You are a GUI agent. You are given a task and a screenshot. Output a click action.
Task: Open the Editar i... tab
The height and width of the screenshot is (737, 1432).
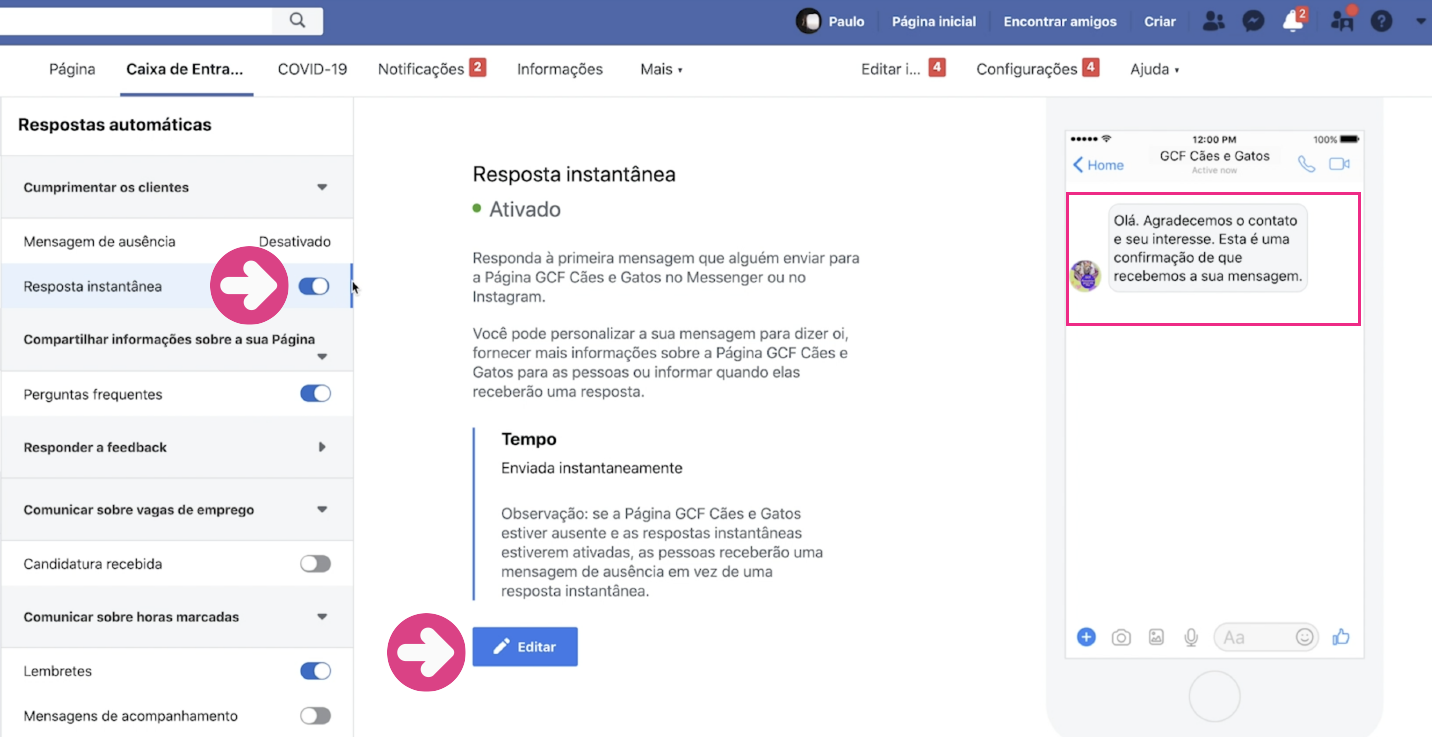tap(903, 69)
